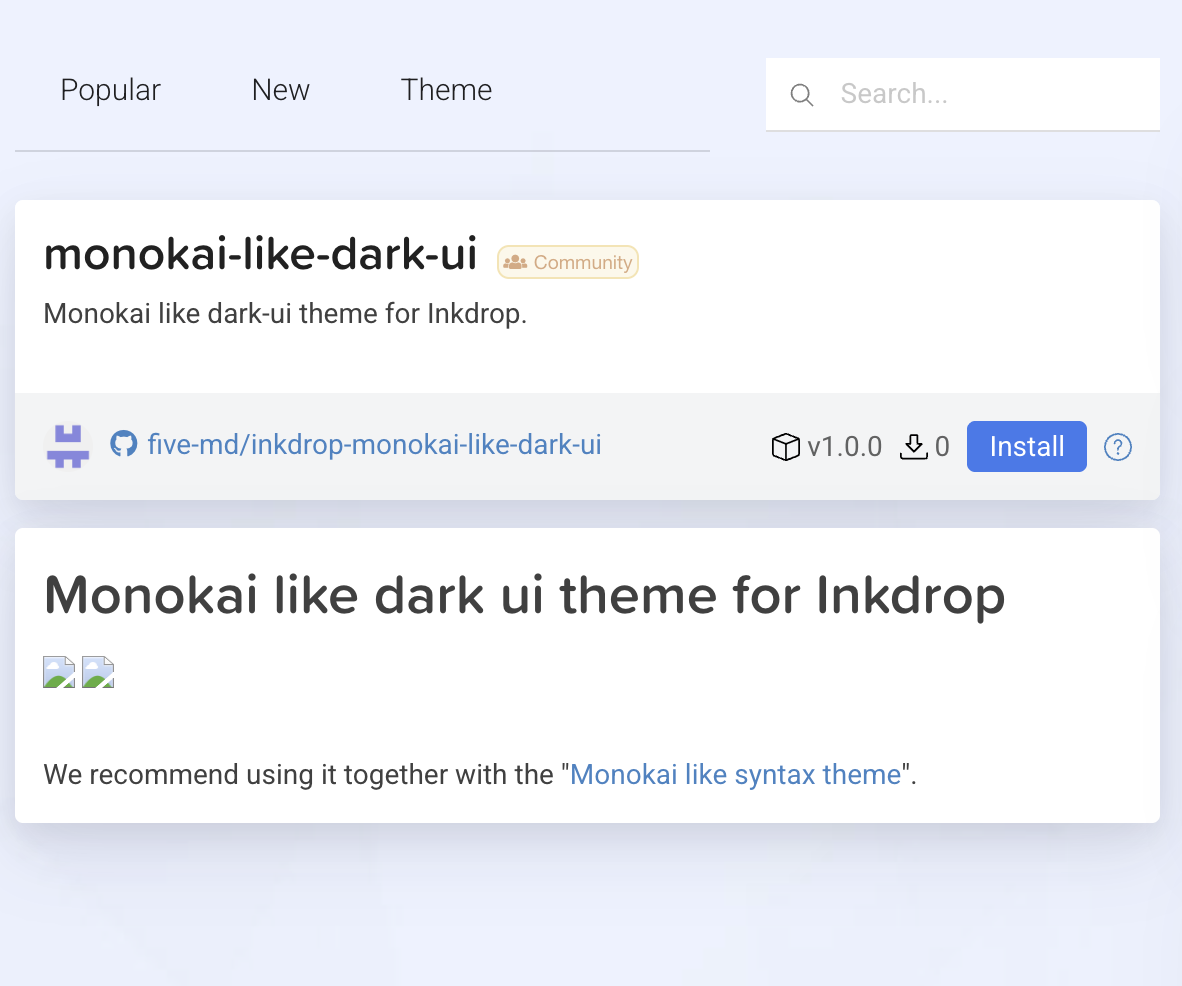Focus the Search... input field
Screen dimensions: 1182x986
[x=990, y=94]
